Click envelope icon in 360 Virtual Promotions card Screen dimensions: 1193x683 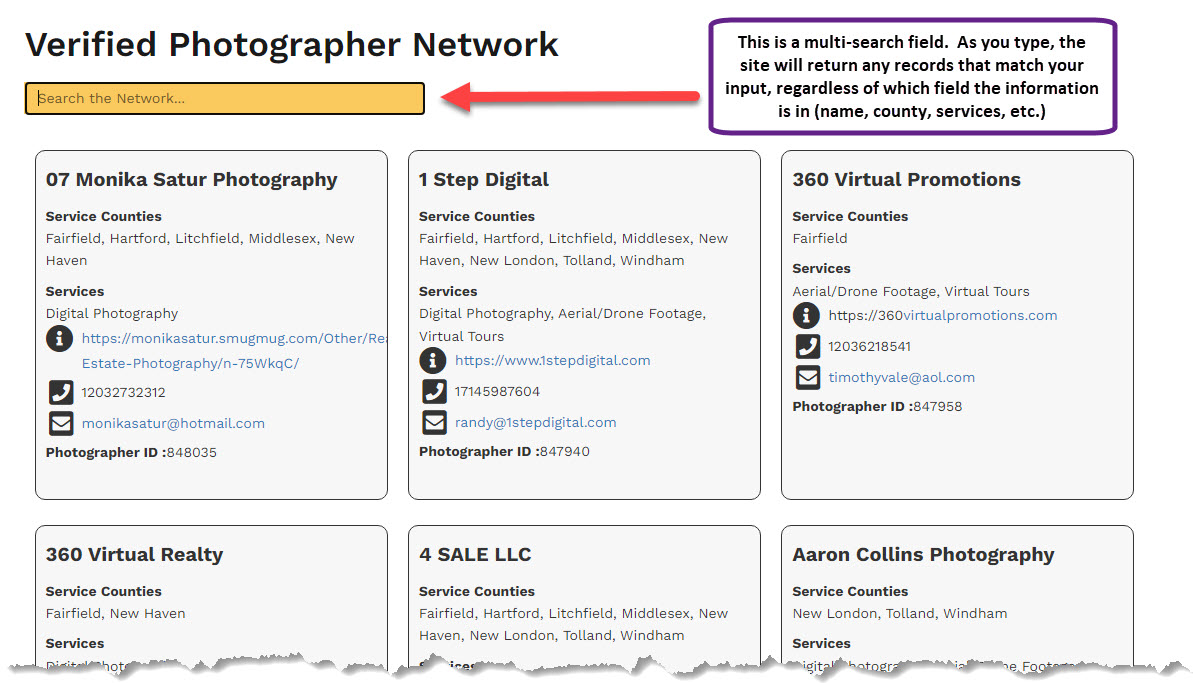point(807,377)
